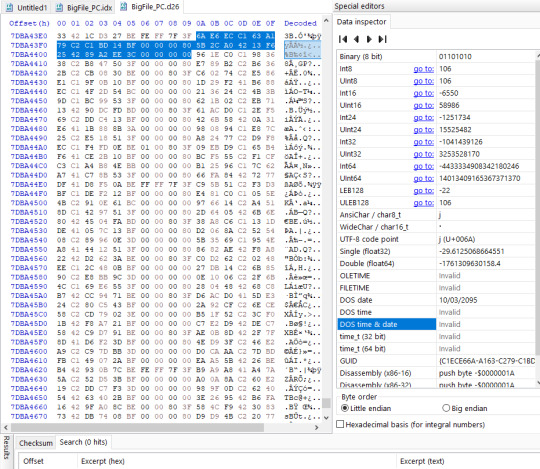Select the UTF-8 code point row

(x=436, y=239)
